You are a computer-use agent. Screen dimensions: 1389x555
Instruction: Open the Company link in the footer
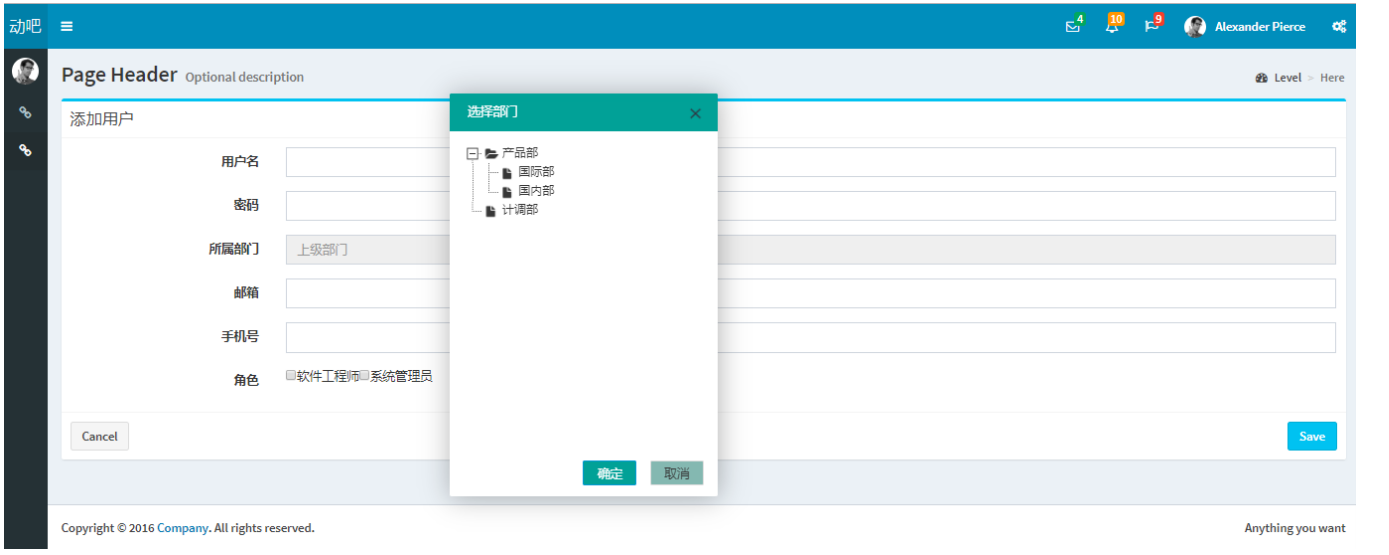(182, 528)
